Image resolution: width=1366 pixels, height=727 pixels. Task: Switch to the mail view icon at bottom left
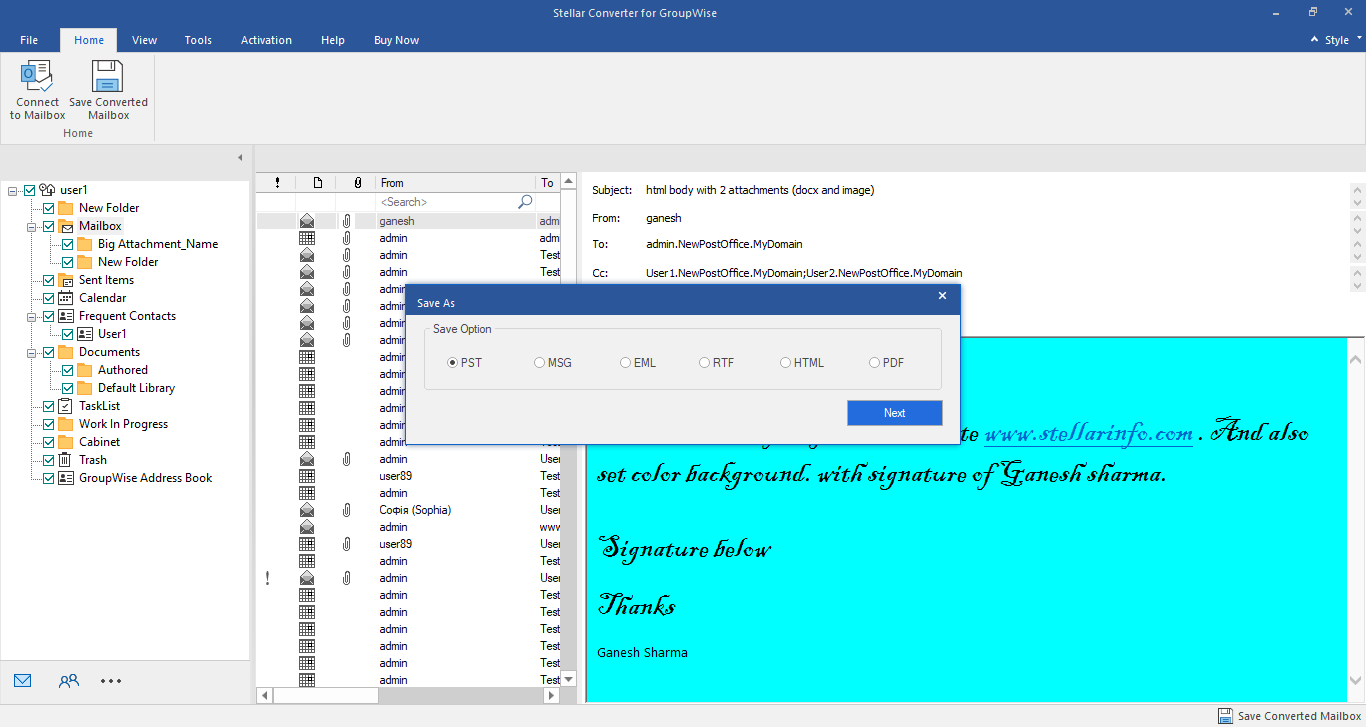click(23, 681)
